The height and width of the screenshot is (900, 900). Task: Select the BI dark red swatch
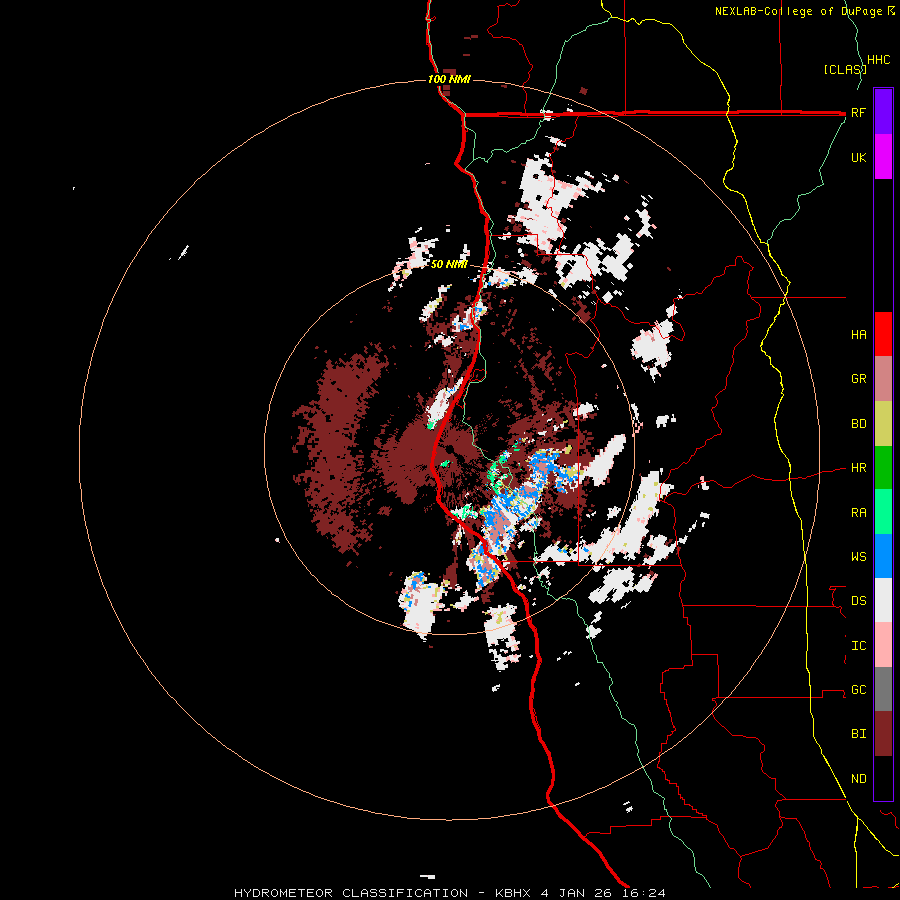[x=883, y=734]
